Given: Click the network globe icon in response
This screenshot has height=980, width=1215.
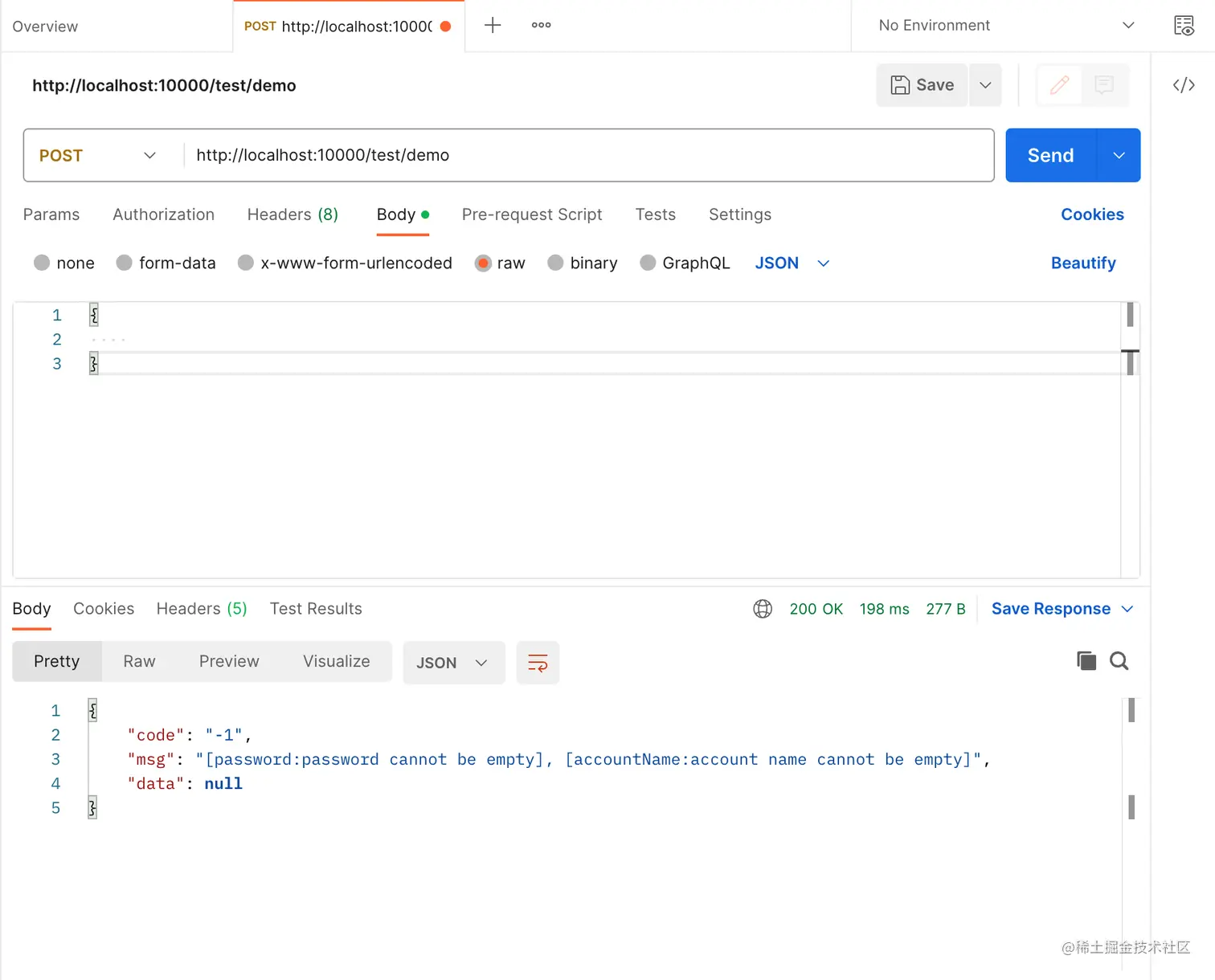Looking at the screenshot, I should click(x=763, y=609).
